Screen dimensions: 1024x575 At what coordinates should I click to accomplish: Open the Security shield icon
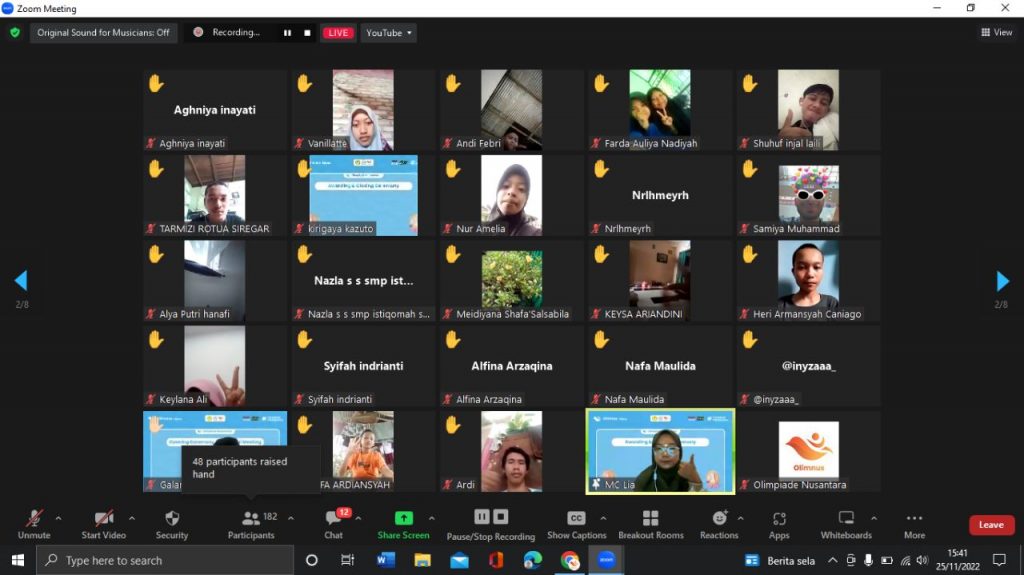(x=172, y=518)
